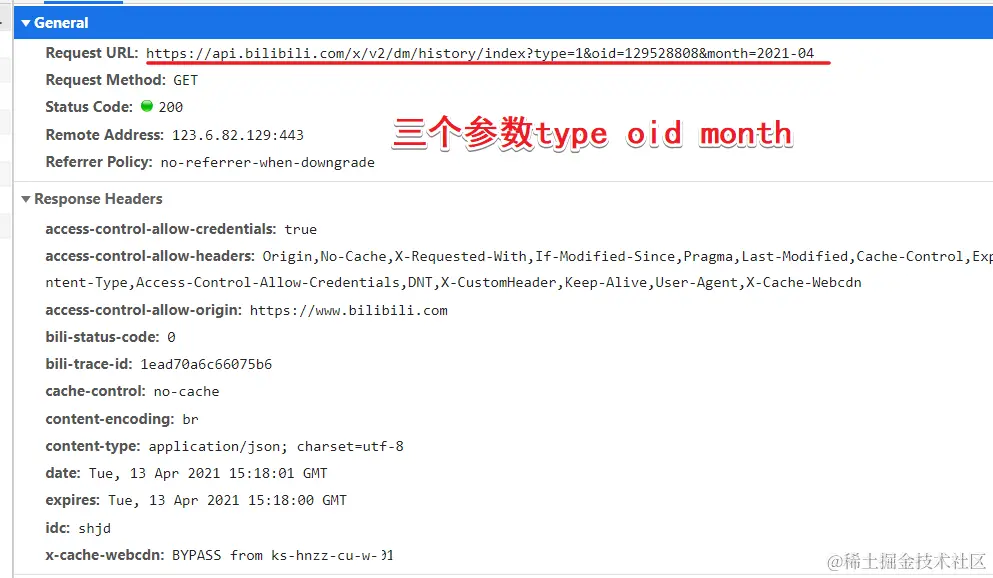The width and height of the screenshot is (993, 578).
Task: Click the Response Headers section label
Action: 98,199
